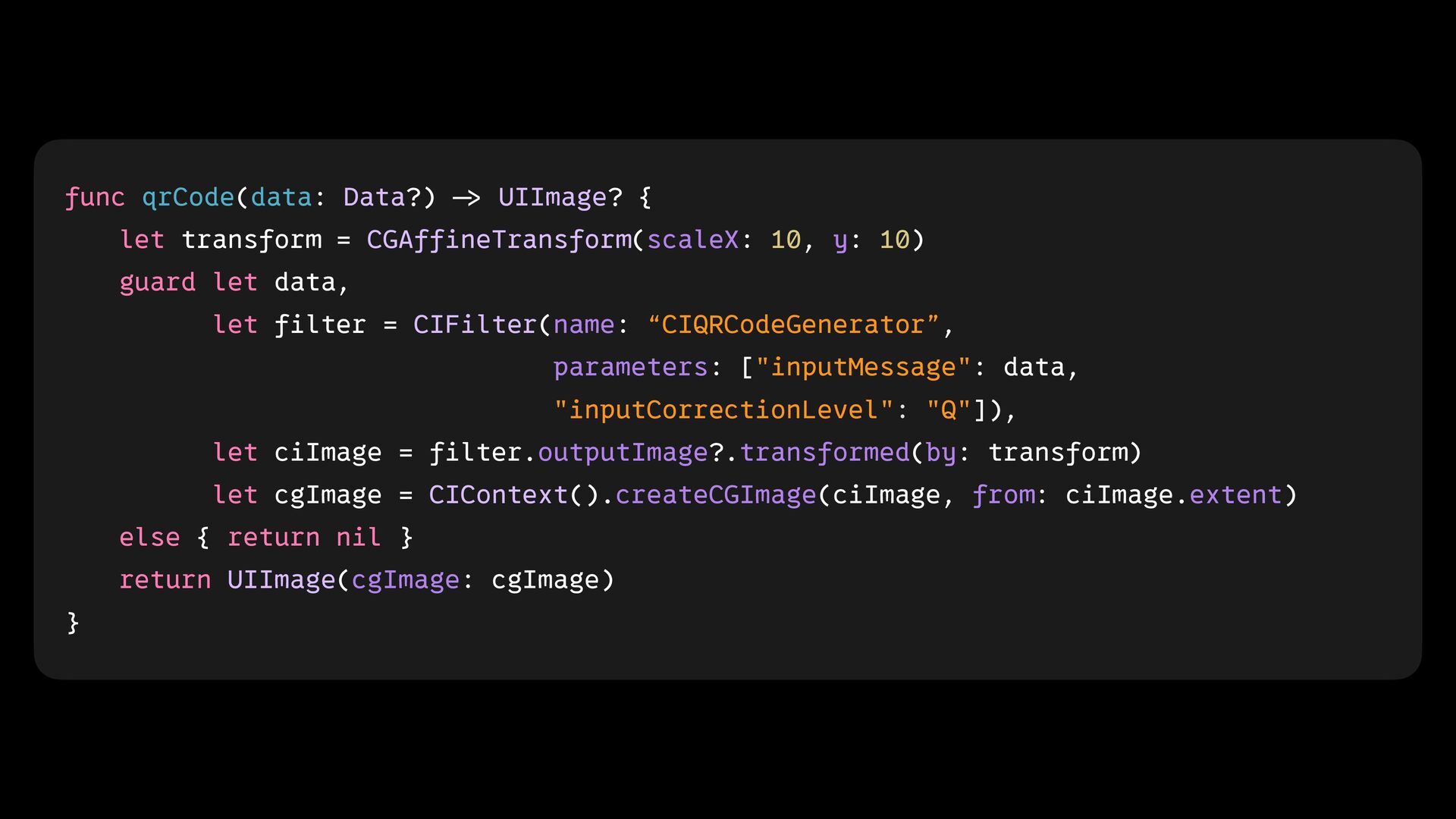
Task: Select the "inputMessage" string key
Action: click(x=863, y=367)
